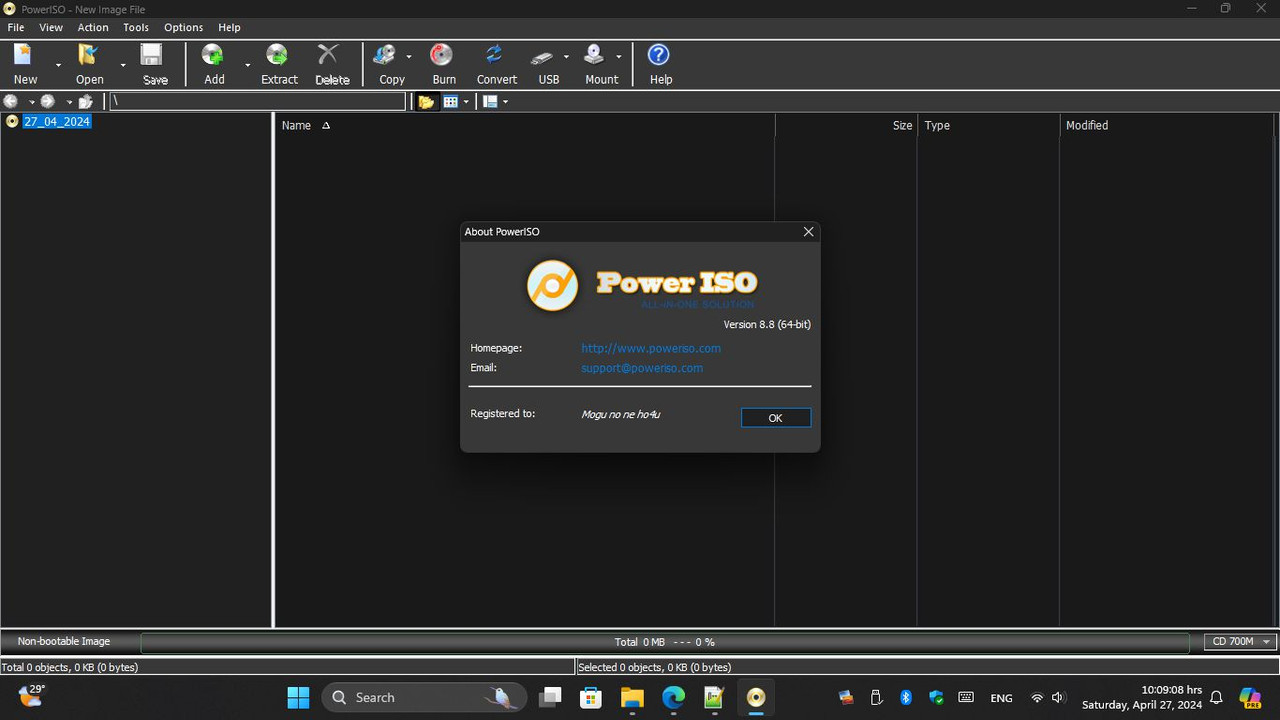Click the Forward navigation arrow

(47, 101)
